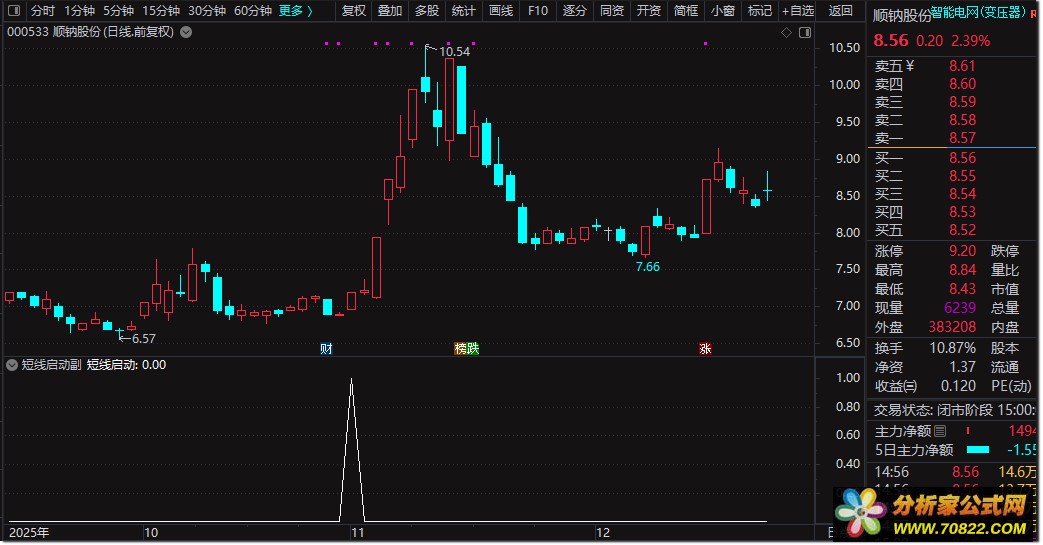
Task: Select the 30分钟 period tab
Action: (x=207, y=11)
